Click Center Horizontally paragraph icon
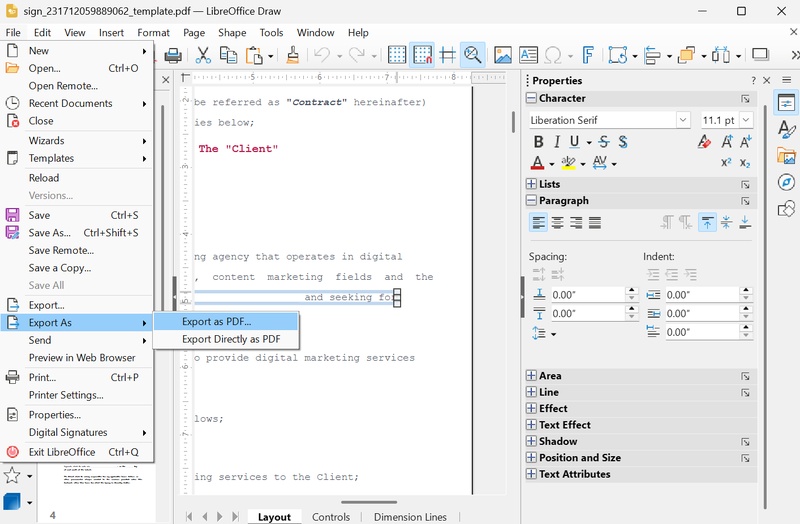 pos(557,222)
